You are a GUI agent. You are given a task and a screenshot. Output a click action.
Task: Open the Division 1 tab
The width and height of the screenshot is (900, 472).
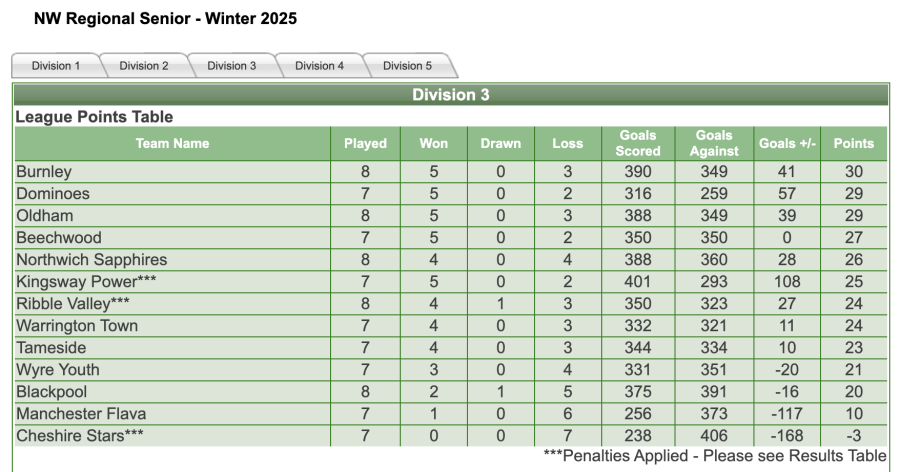(x=56, y=66)
